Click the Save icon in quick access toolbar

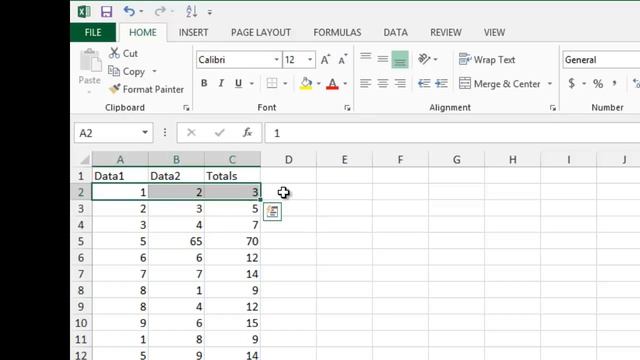106,11
